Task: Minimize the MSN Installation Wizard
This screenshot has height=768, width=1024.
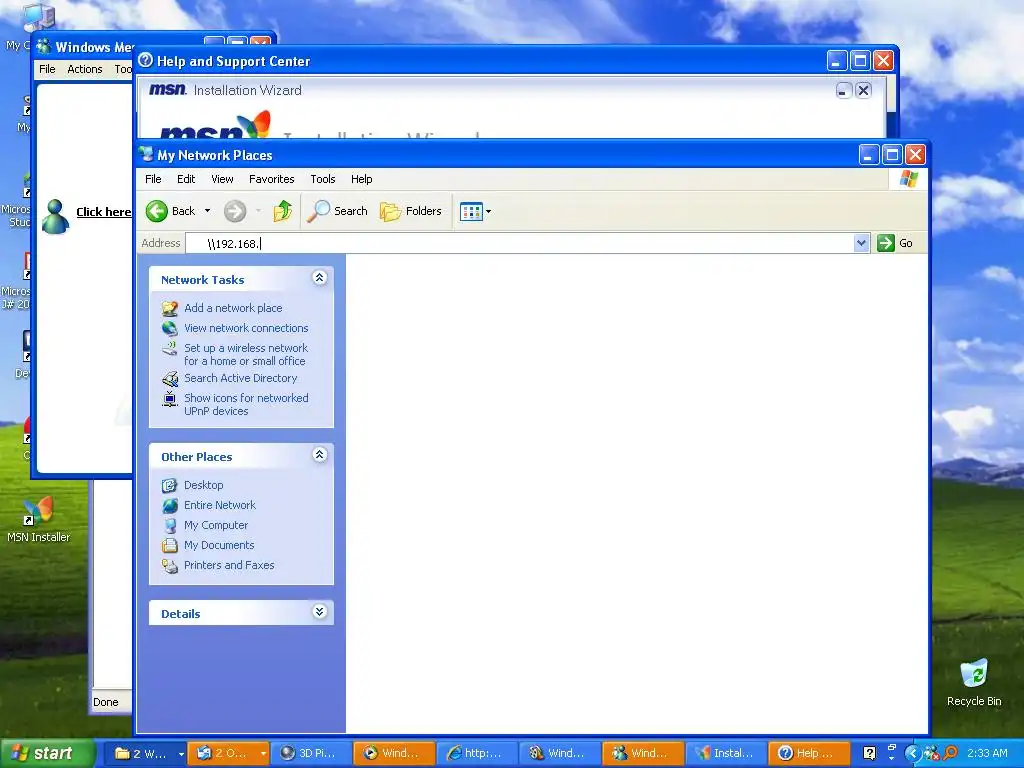Action: (x=843, y=91)
